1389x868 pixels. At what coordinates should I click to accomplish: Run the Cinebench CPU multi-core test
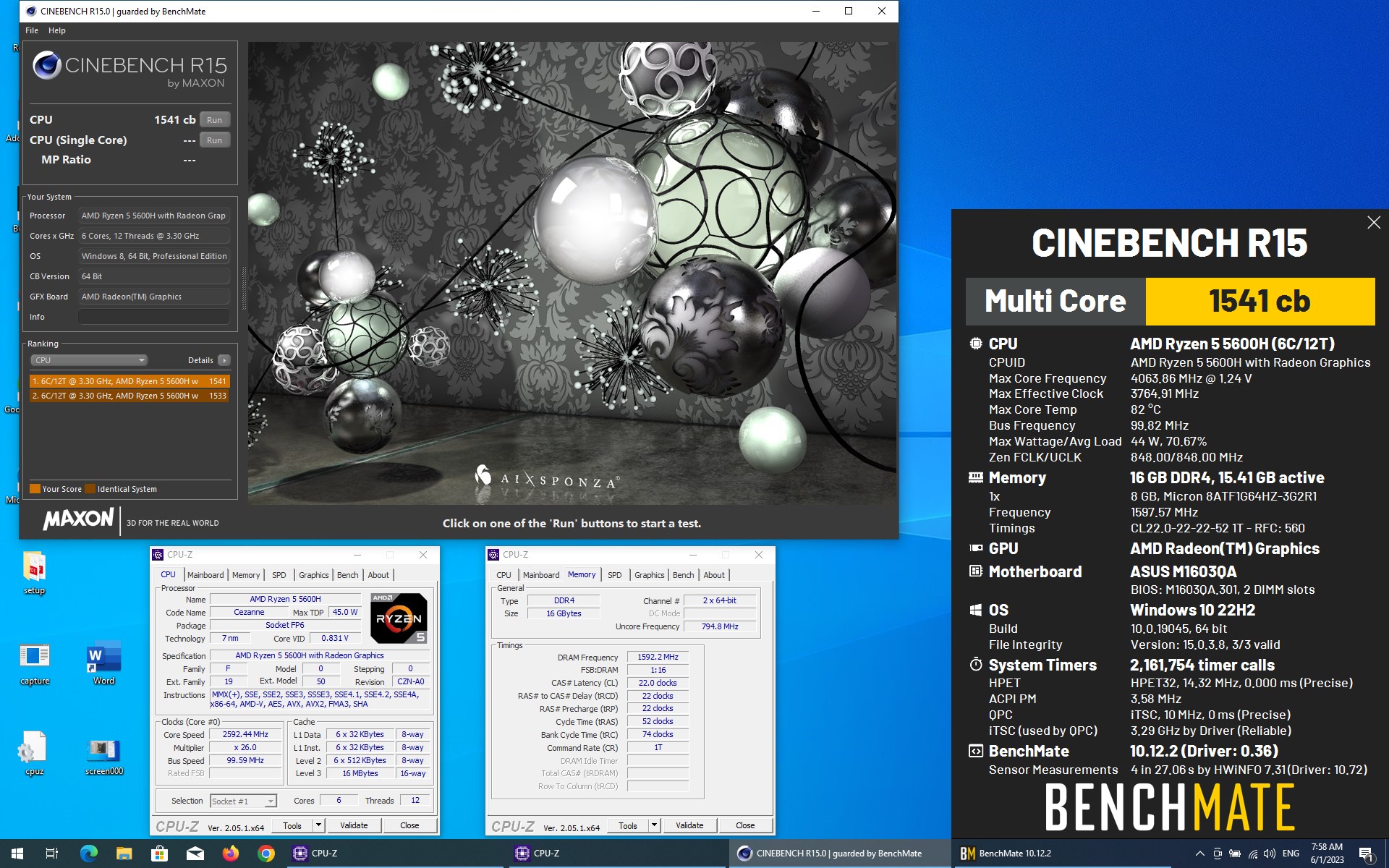[x=215, y=120]
